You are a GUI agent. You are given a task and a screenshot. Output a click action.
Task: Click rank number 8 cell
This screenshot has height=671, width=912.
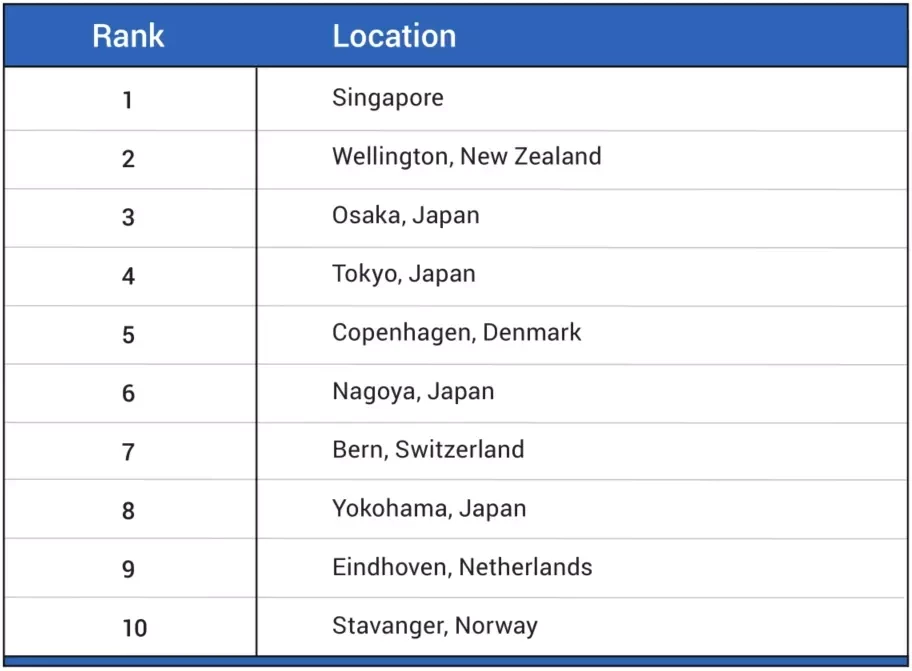tap(128, 511)
